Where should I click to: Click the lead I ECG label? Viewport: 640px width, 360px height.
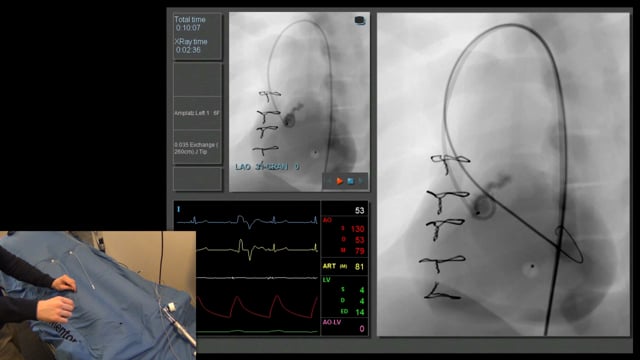point(178,209)
